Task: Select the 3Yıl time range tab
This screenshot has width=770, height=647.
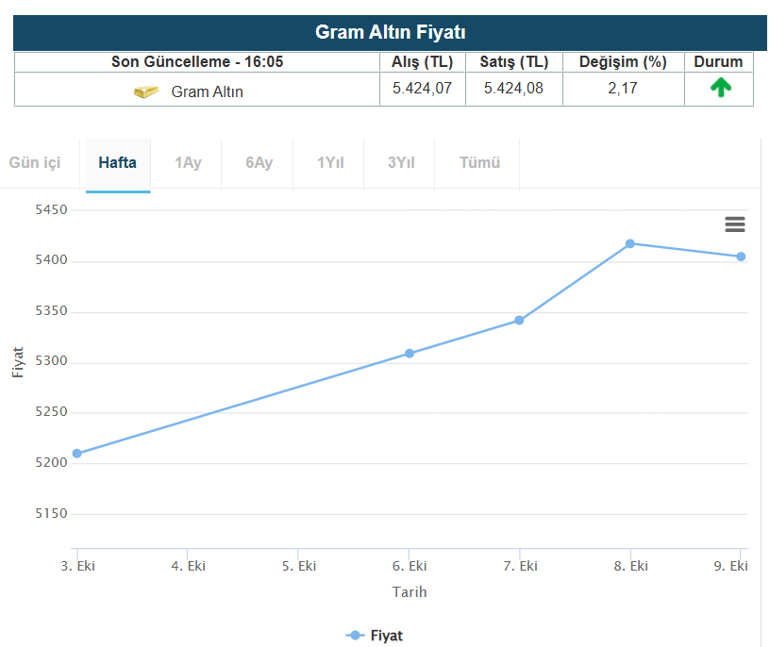Action: [x=401, y=163]
